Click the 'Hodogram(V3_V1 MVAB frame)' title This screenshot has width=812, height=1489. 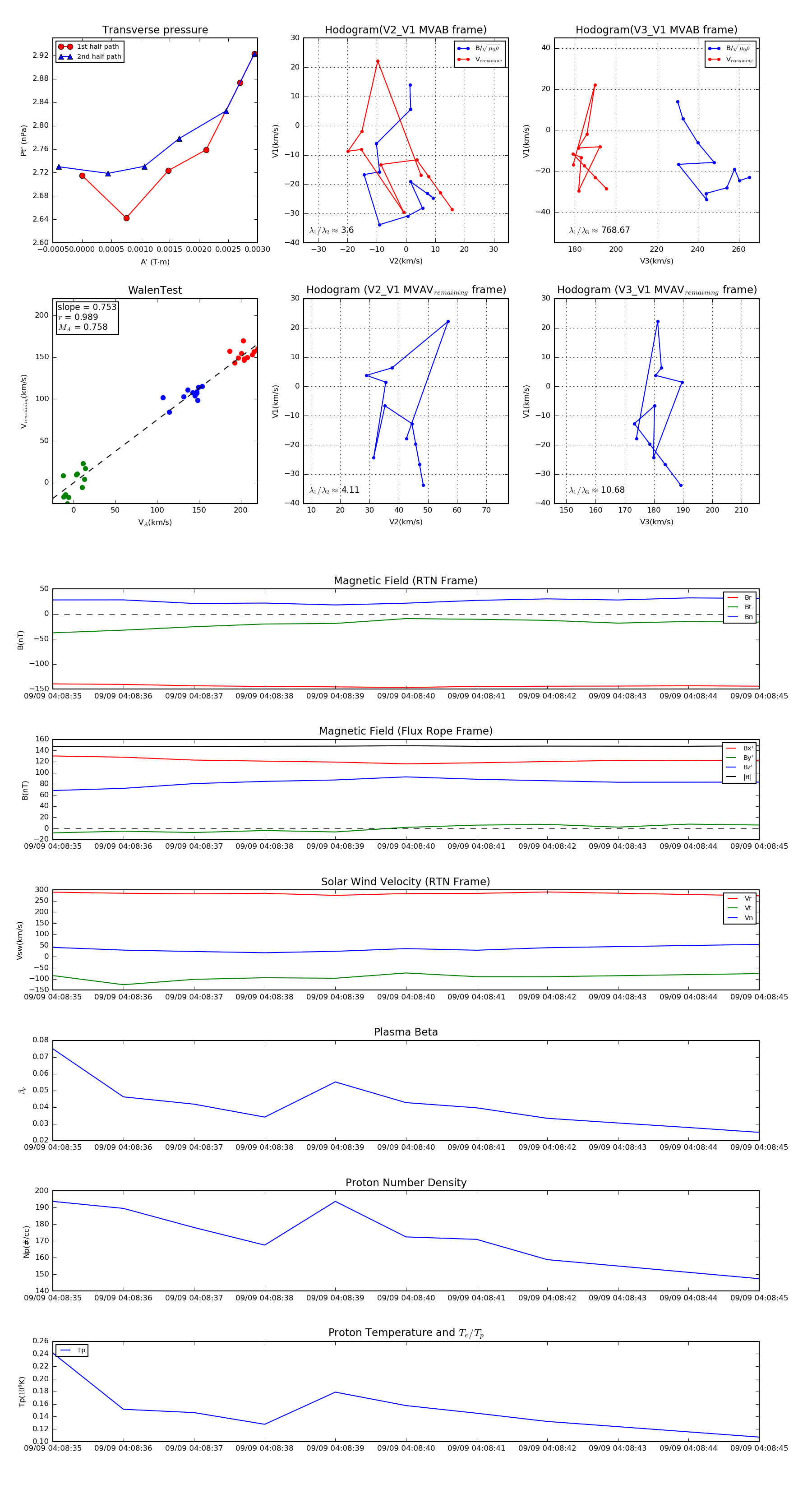coord(656,30)
